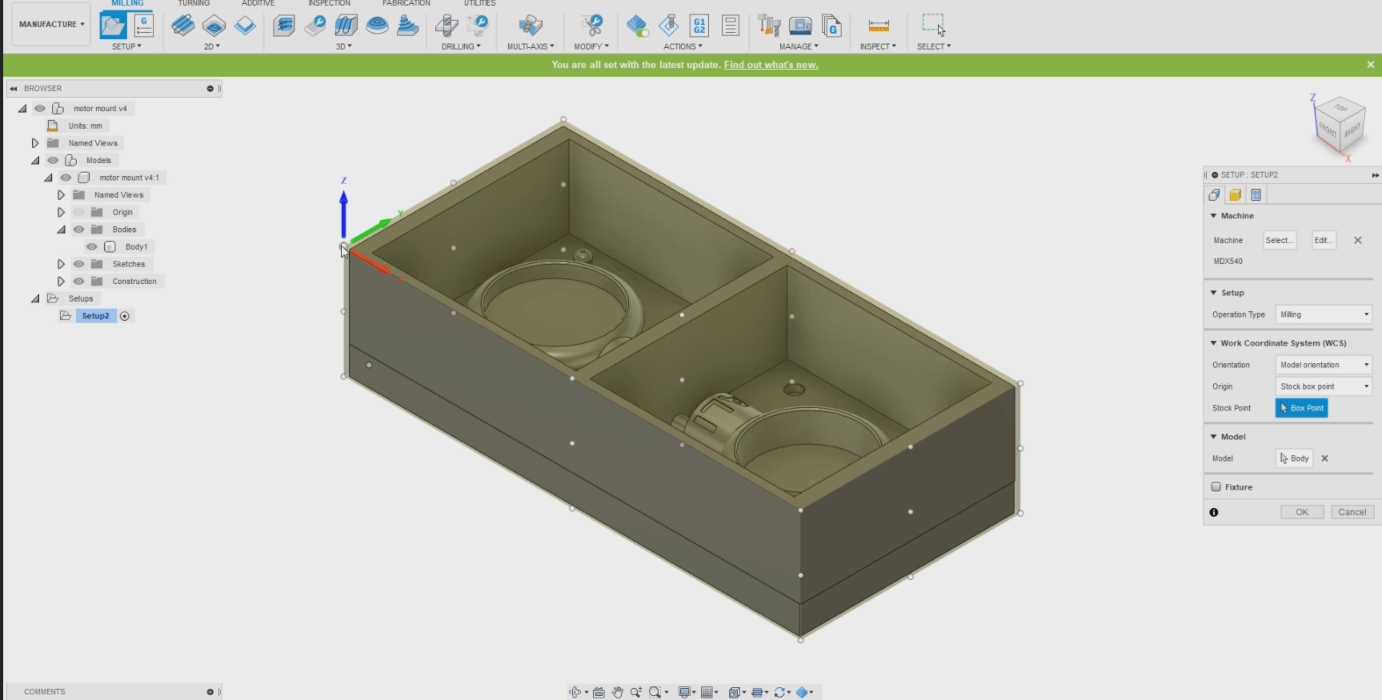Open the Machine Library icon
This screenshot has height=700, width=1382.
(x=800, y=26)
